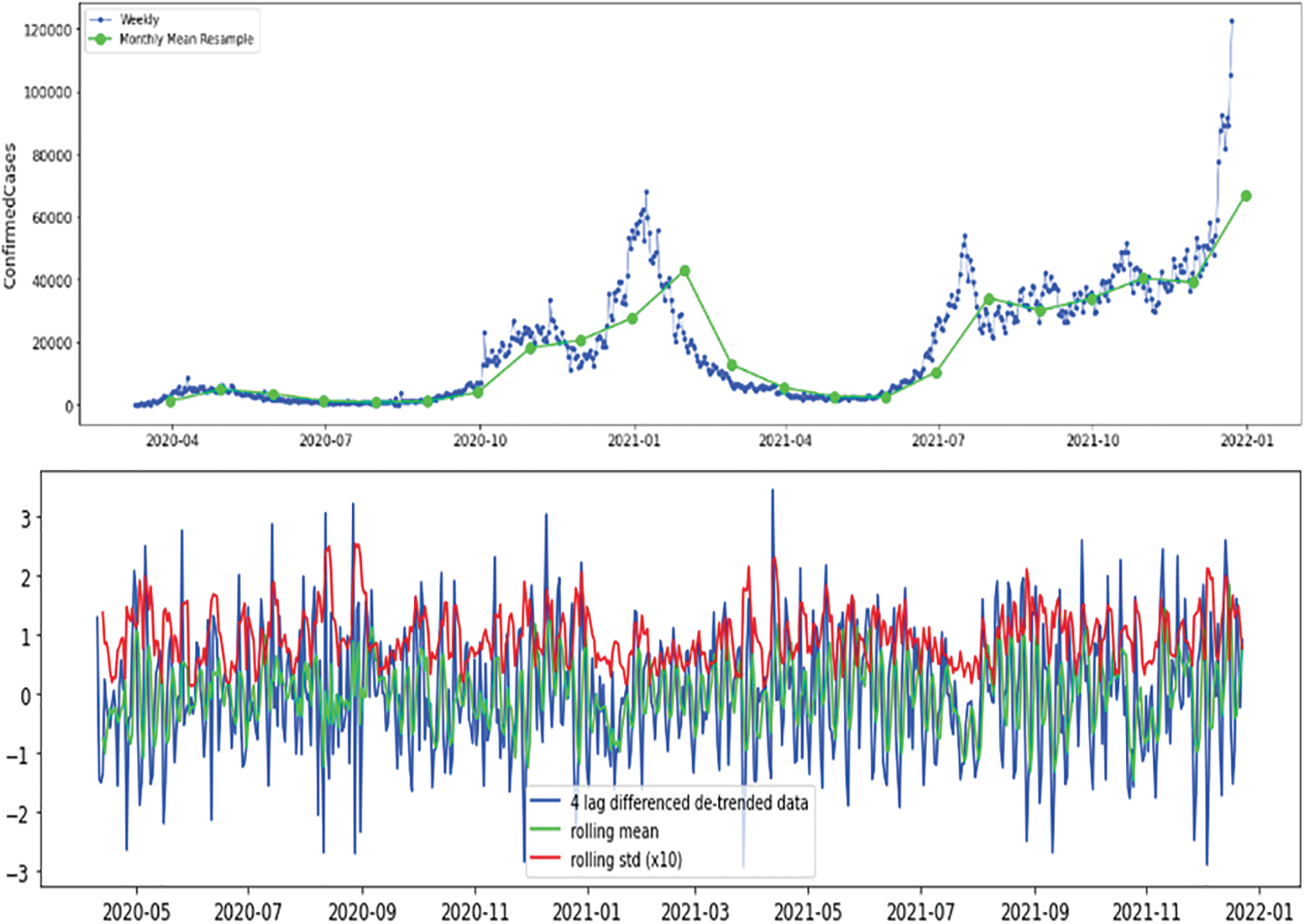Click the green marker icon in top legend

[100, 39]
